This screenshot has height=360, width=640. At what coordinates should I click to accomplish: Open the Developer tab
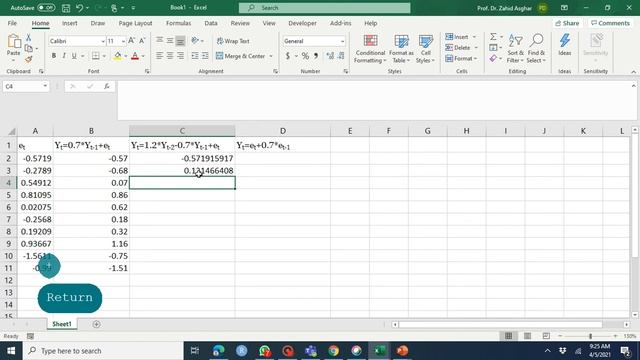tap(302, 23)
